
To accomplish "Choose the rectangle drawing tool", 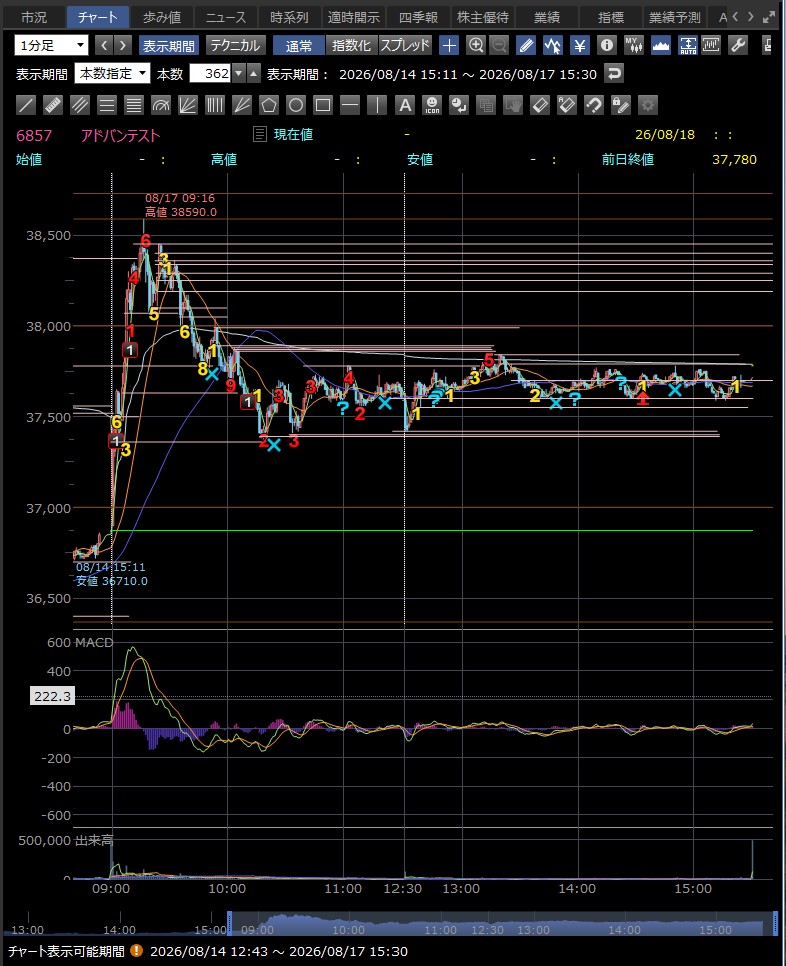I will [323, 105].
